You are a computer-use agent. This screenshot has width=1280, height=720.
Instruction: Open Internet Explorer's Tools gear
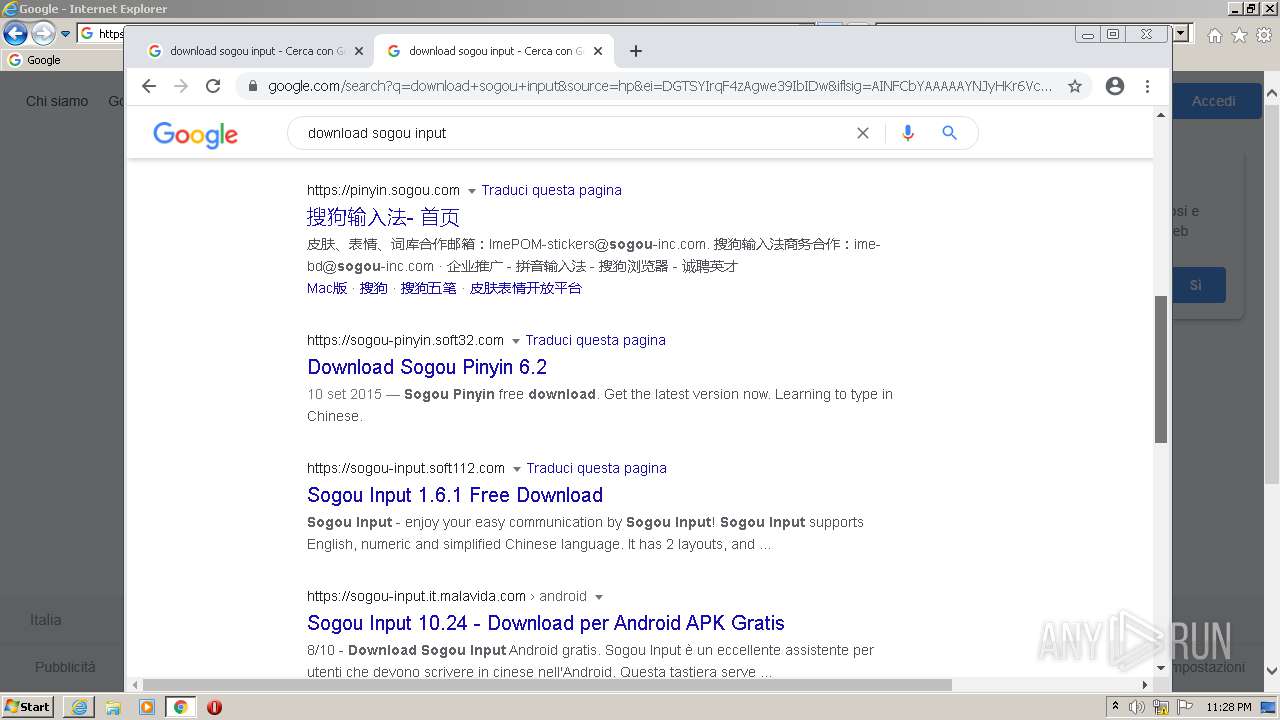tap(1264, 35)
